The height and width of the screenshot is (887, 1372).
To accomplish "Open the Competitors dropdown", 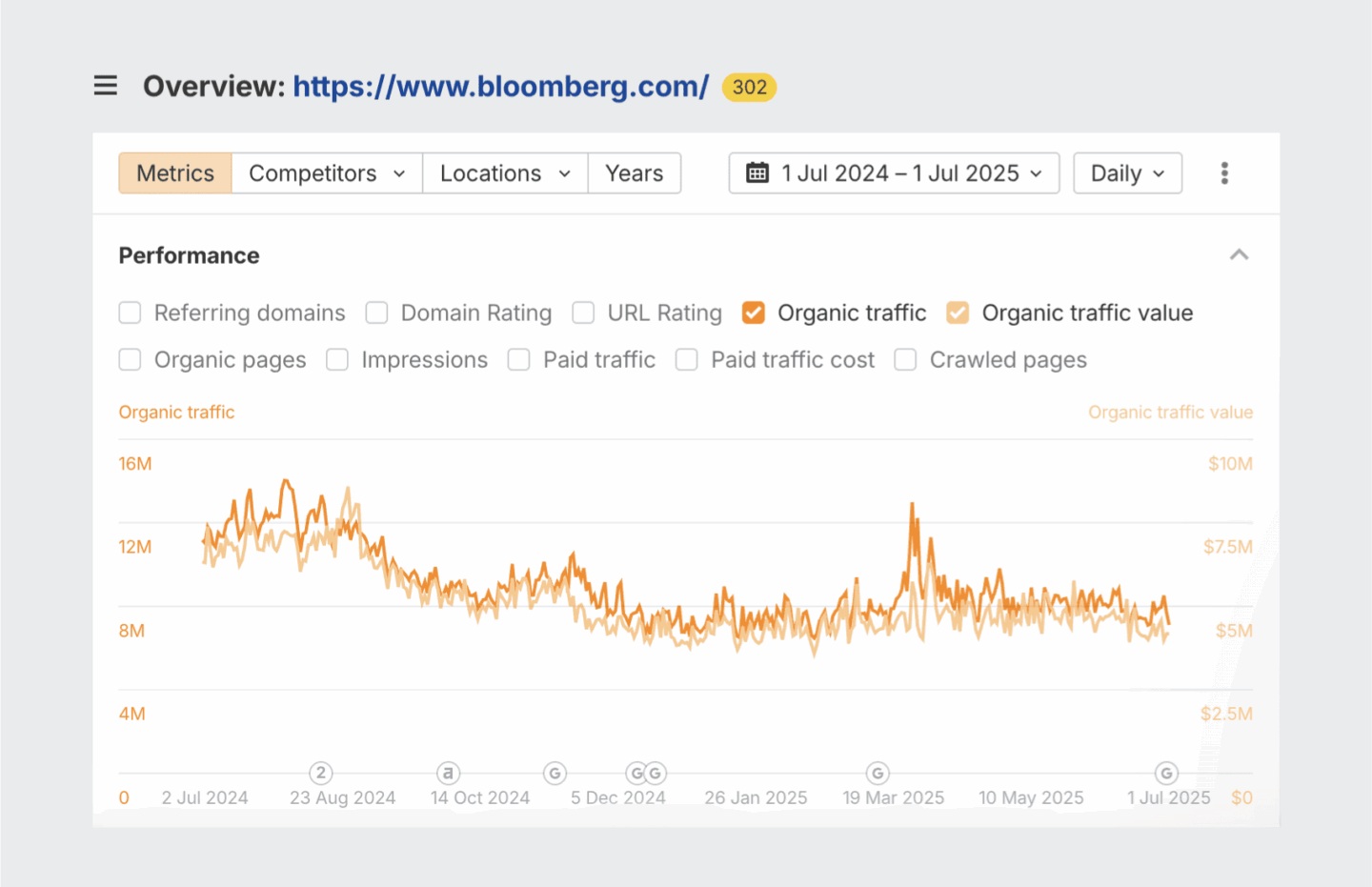I will point(327,173).
